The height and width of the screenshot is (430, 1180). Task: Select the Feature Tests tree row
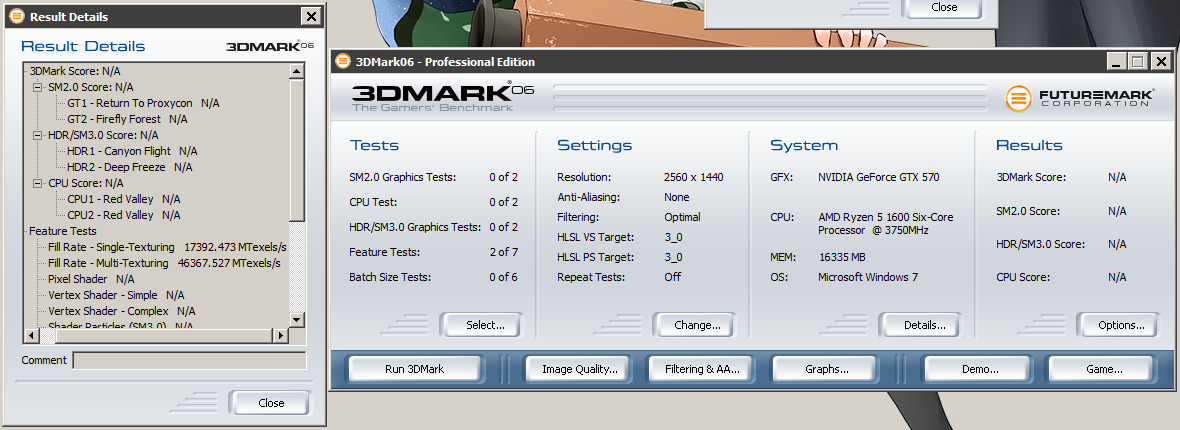click(62, 231)
